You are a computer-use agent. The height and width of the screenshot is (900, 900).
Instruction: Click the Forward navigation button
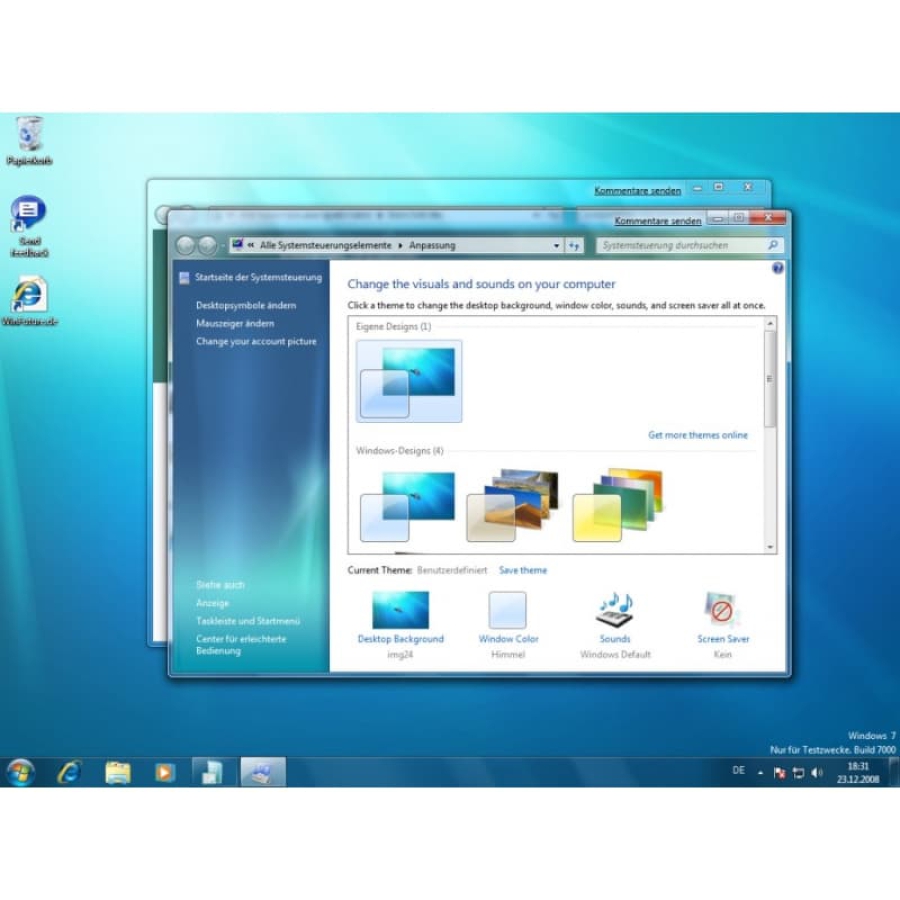pyautogui.click(x=208, y=246)
